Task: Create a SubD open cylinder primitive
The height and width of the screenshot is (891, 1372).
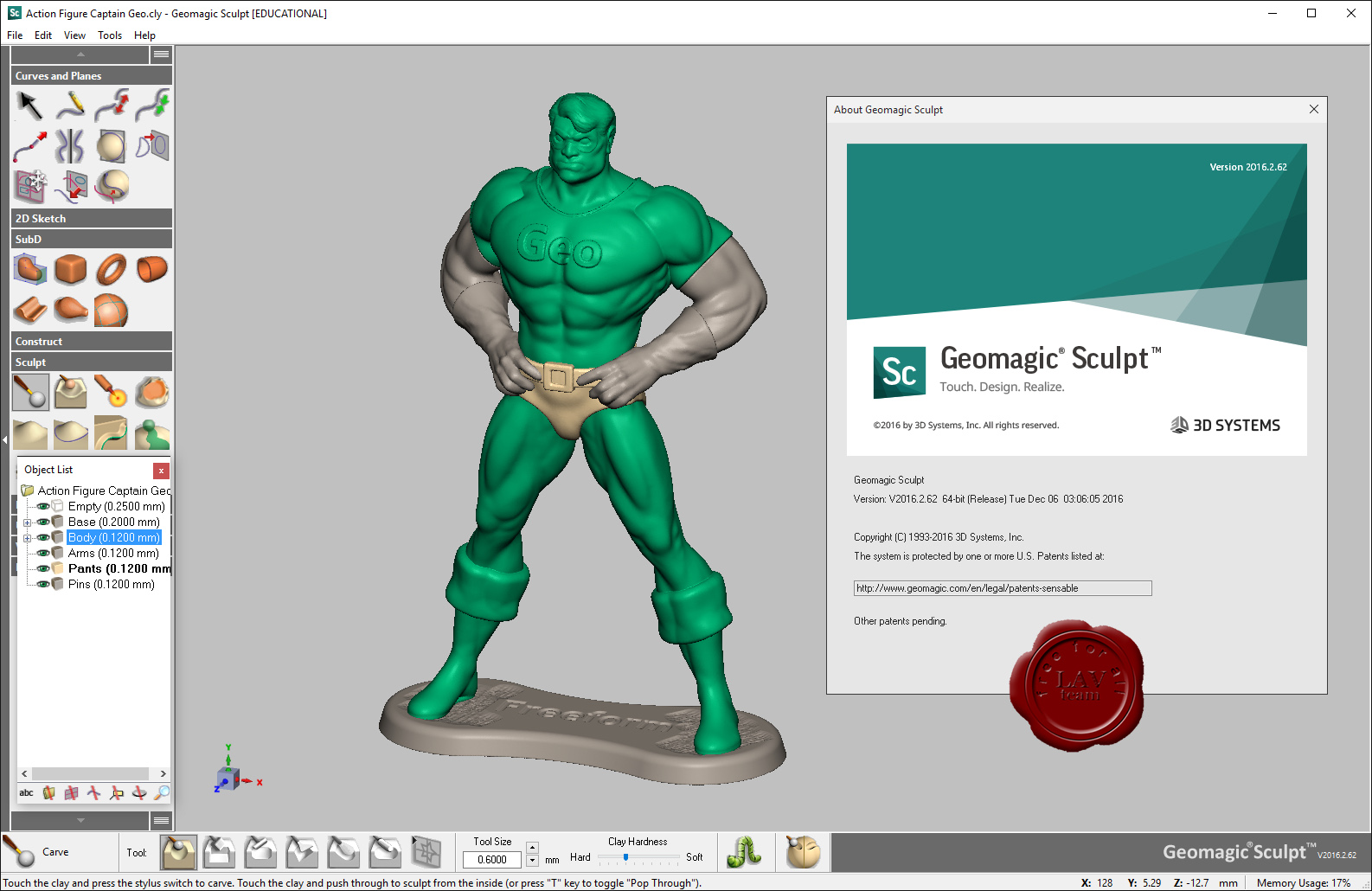Action: [152, 269]
